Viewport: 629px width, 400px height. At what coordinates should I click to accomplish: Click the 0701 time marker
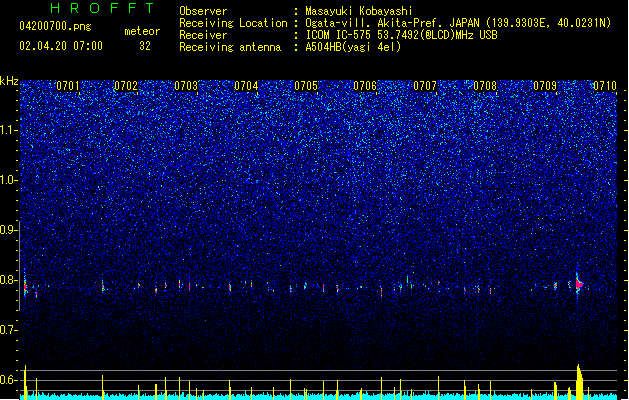tap(68, 86)
